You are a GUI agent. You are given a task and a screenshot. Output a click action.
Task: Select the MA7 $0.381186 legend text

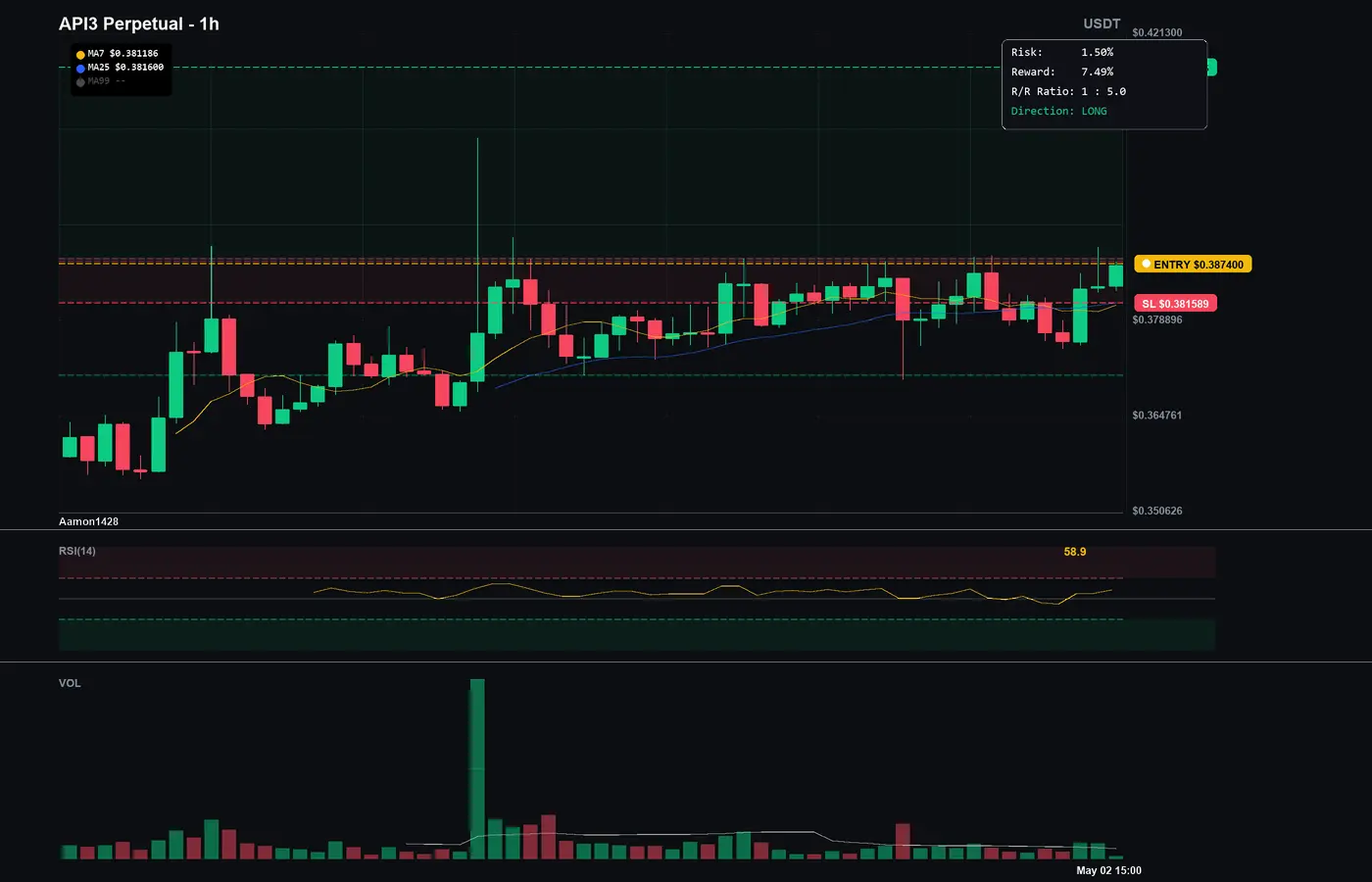(x=122, y=54)
